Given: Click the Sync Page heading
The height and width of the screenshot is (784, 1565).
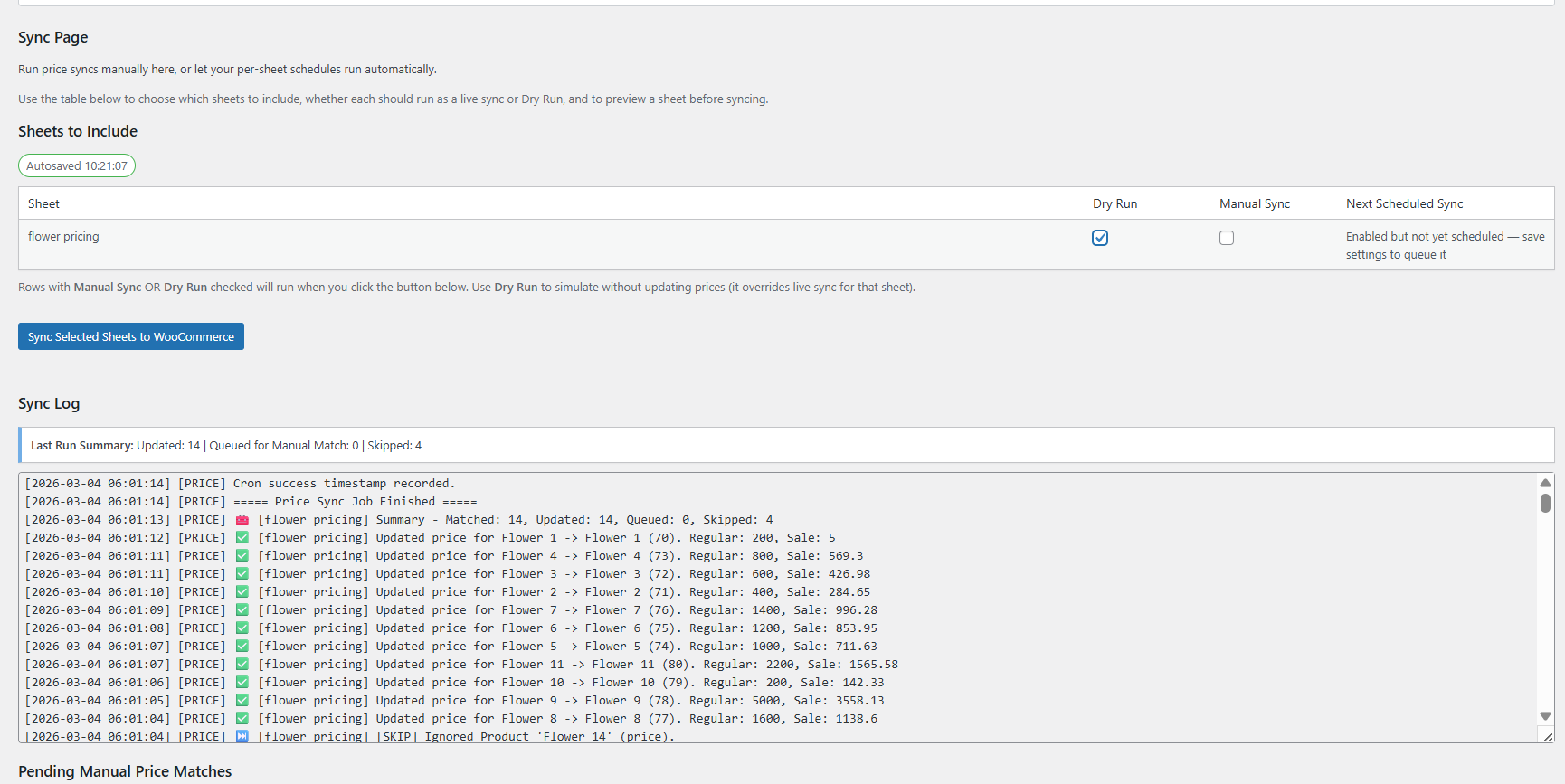Looking at the screenshot, I should 53,37.
